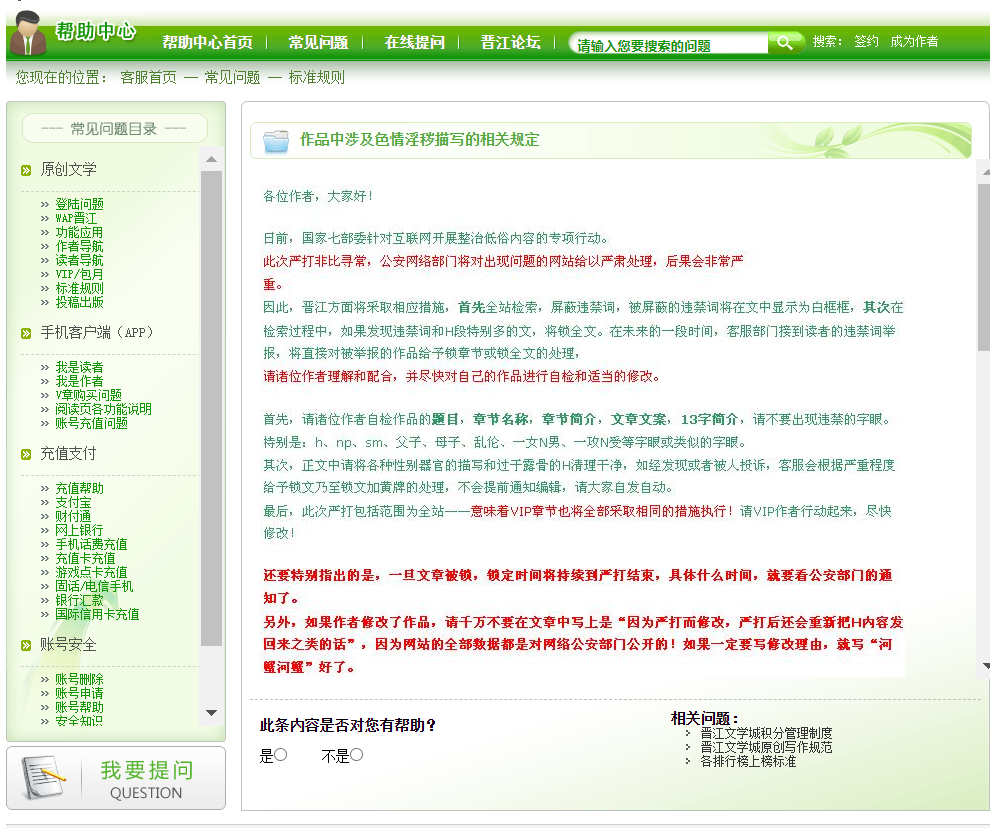Click the green arrow icon beside 充值支付
Screen dimensions: 1001x831
(x=26, y=454)
